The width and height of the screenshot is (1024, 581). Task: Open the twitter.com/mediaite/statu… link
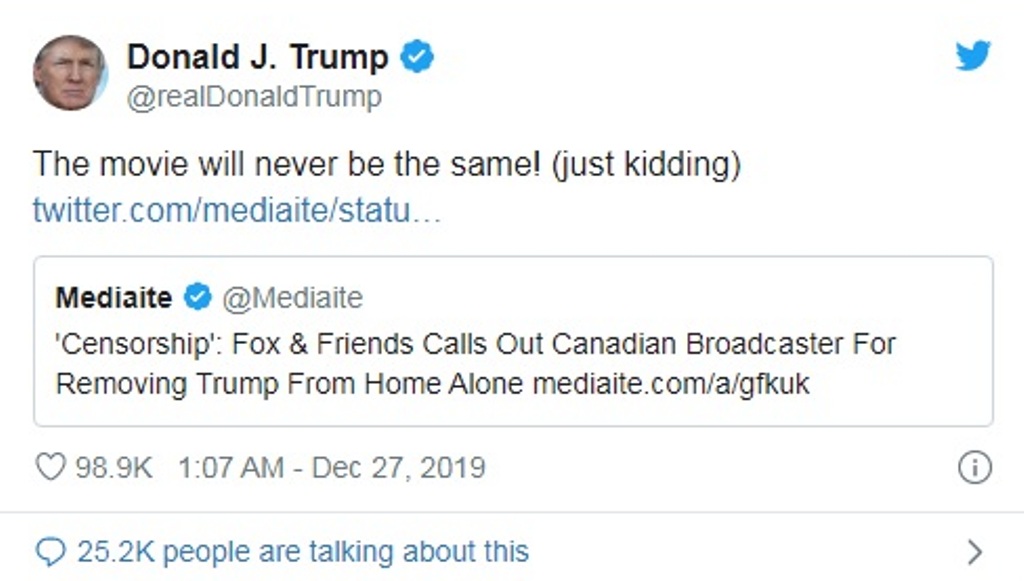(x=236, y=211)
